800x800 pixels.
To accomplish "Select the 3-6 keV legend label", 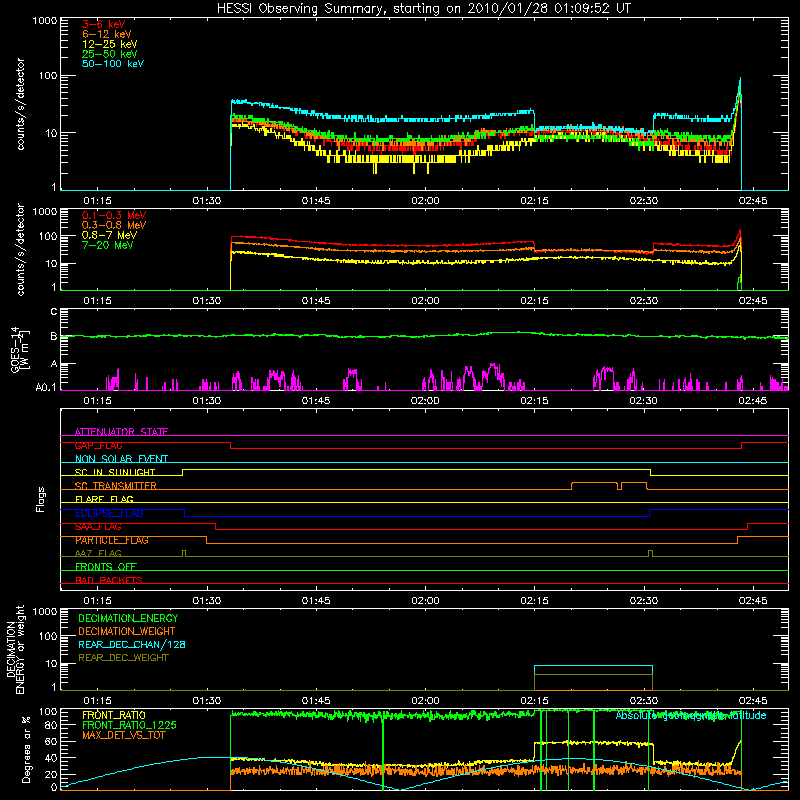I will click(104, 24).
